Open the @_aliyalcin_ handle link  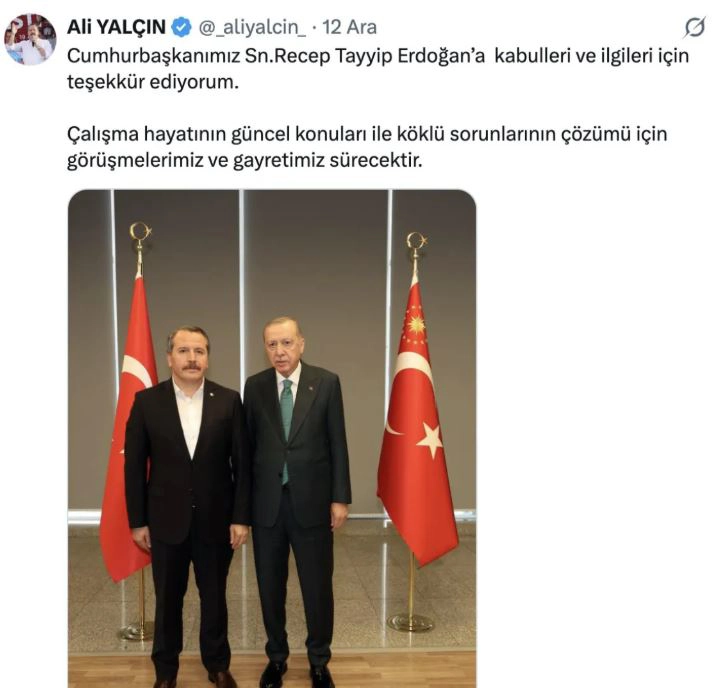252,27
